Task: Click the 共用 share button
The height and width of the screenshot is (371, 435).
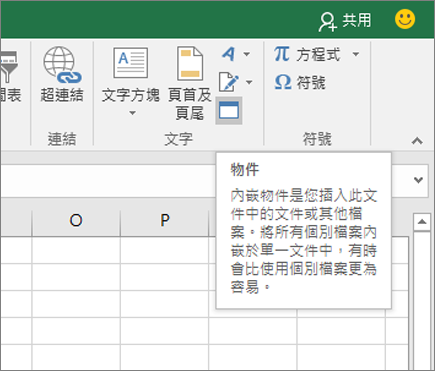Action: coord(345,21)
